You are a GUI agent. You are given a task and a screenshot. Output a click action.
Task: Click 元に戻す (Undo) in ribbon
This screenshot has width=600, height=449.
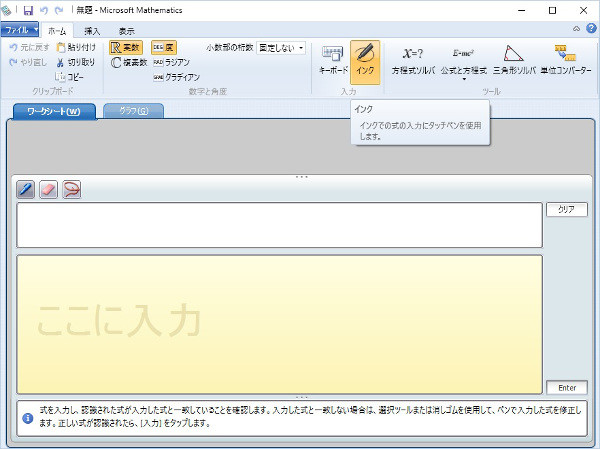pyautogui.click(x=29, y=47)
